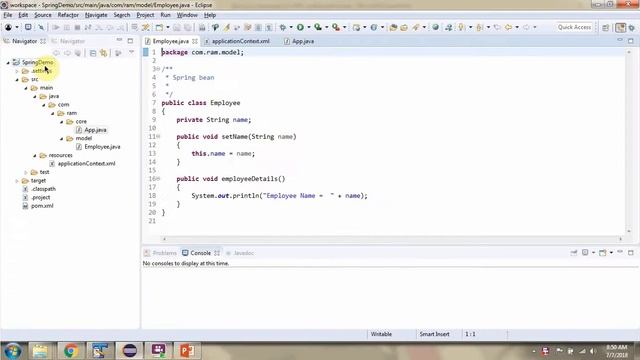640x360 pixels.
Task: Click the Navigator Back arrow icon
Action: click(56, 53)
